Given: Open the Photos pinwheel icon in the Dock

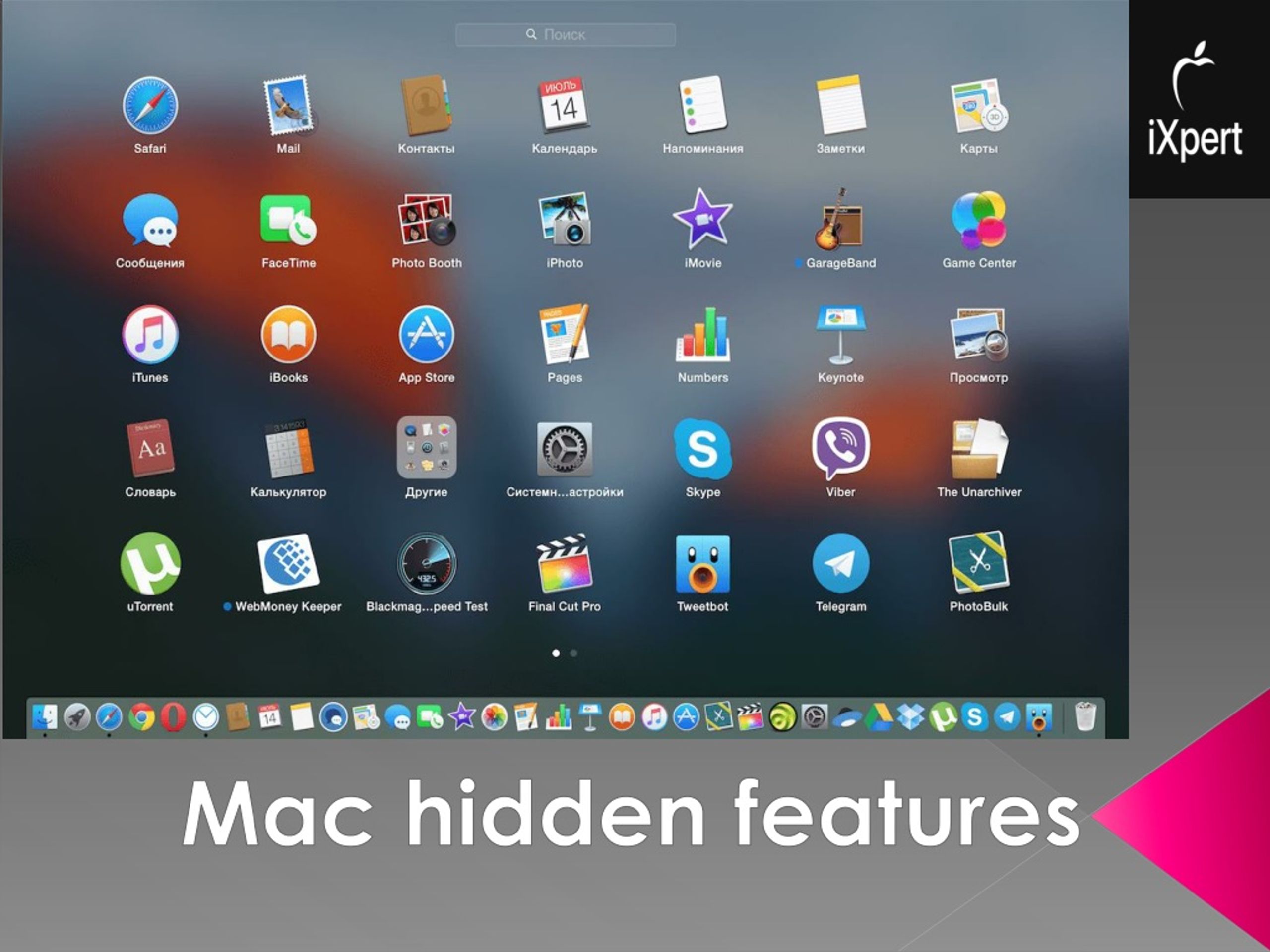Looking at the screenshot, I should click(494, 716).
